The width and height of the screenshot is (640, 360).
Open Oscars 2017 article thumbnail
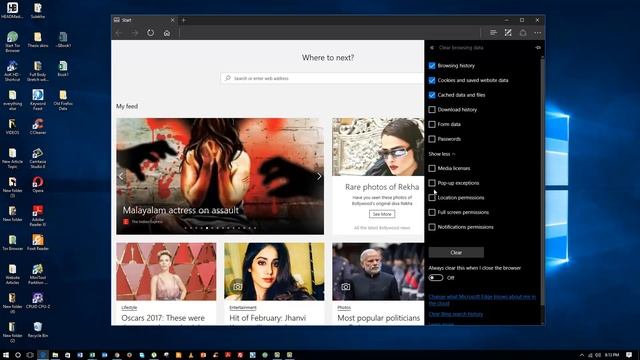pos(166,272)
